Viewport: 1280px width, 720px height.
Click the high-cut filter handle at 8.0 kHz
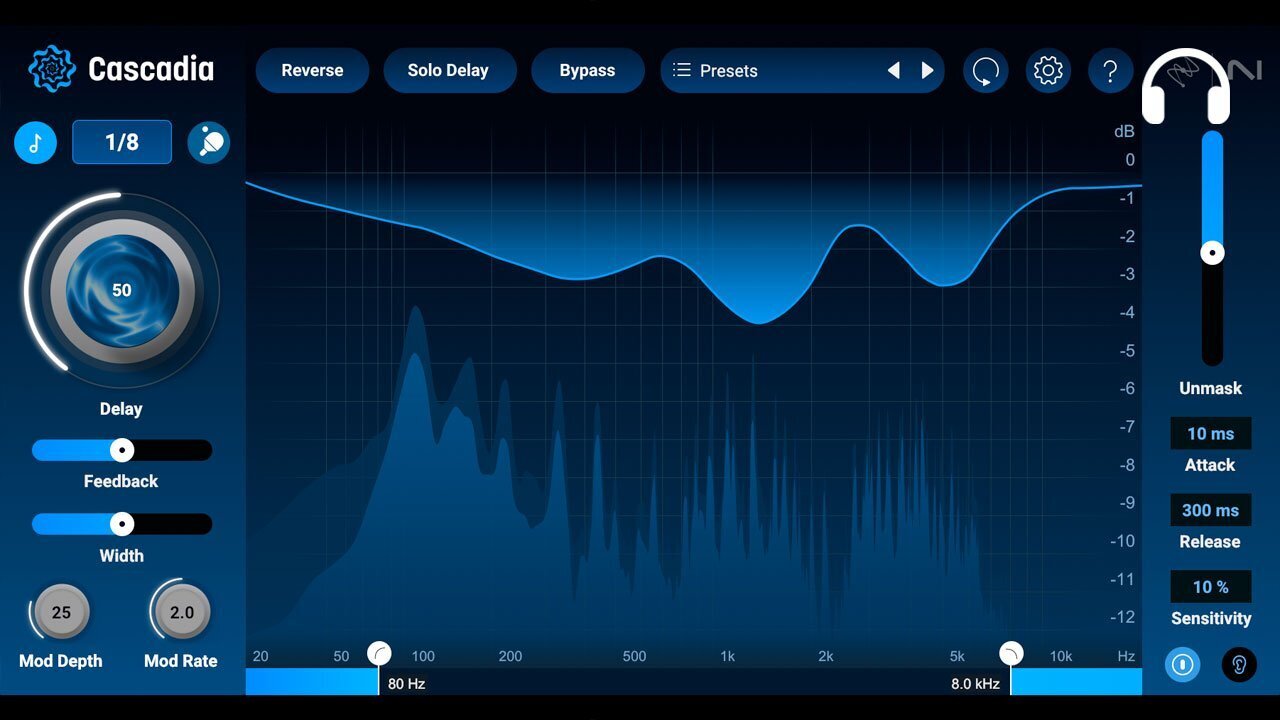click(1011, 654)
